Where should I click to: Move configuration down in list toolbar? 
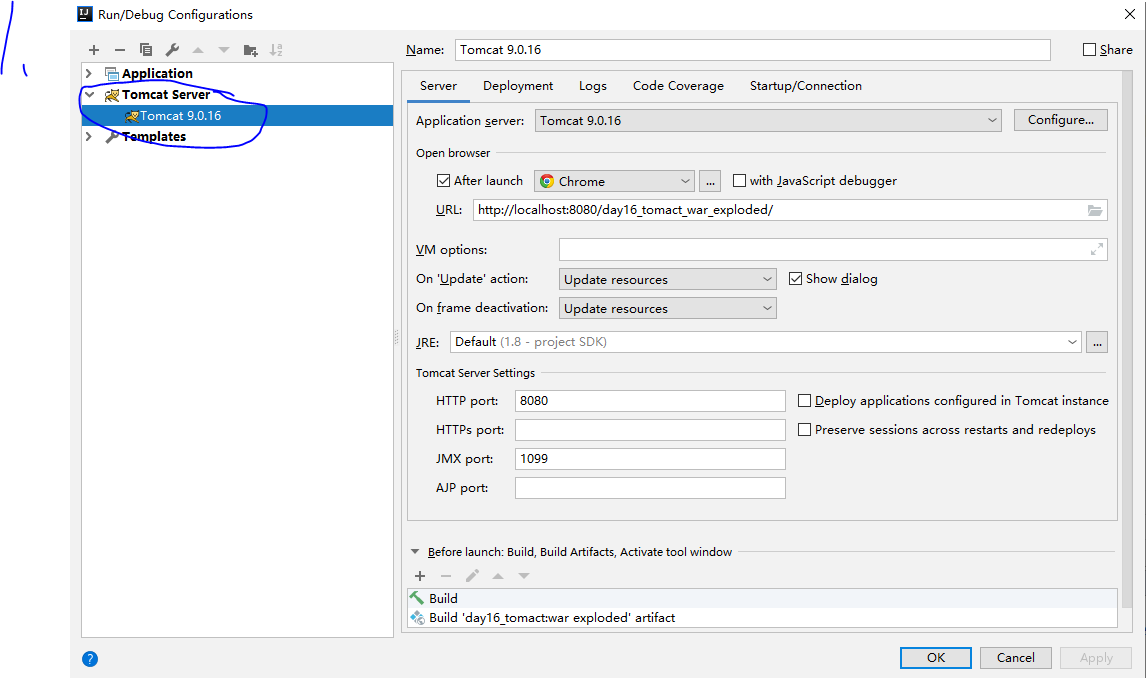point(224,50)
